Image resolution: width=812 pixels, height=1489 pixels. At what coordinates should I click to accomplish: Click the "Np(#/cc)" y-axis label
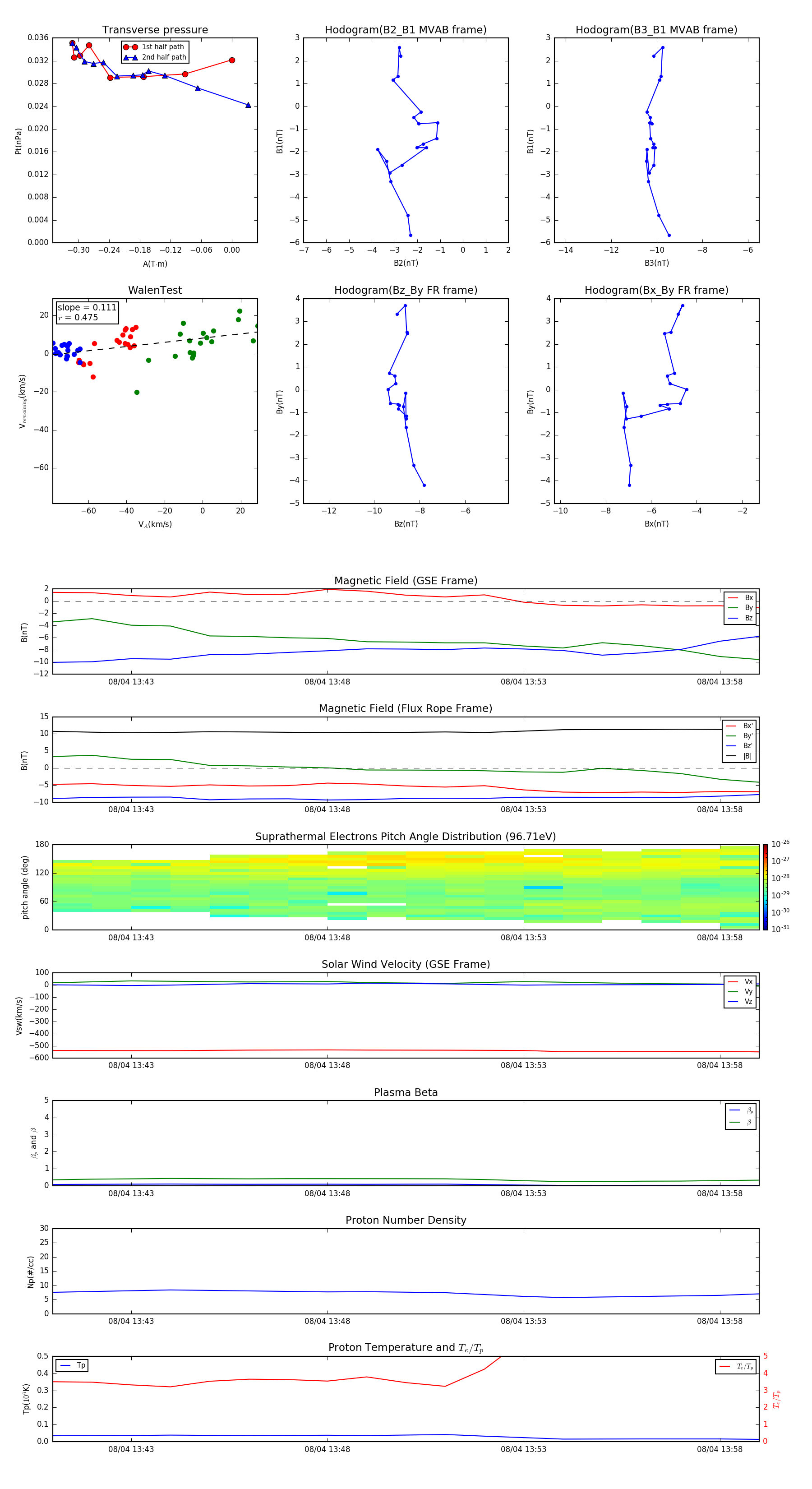tap(31, 1272)
